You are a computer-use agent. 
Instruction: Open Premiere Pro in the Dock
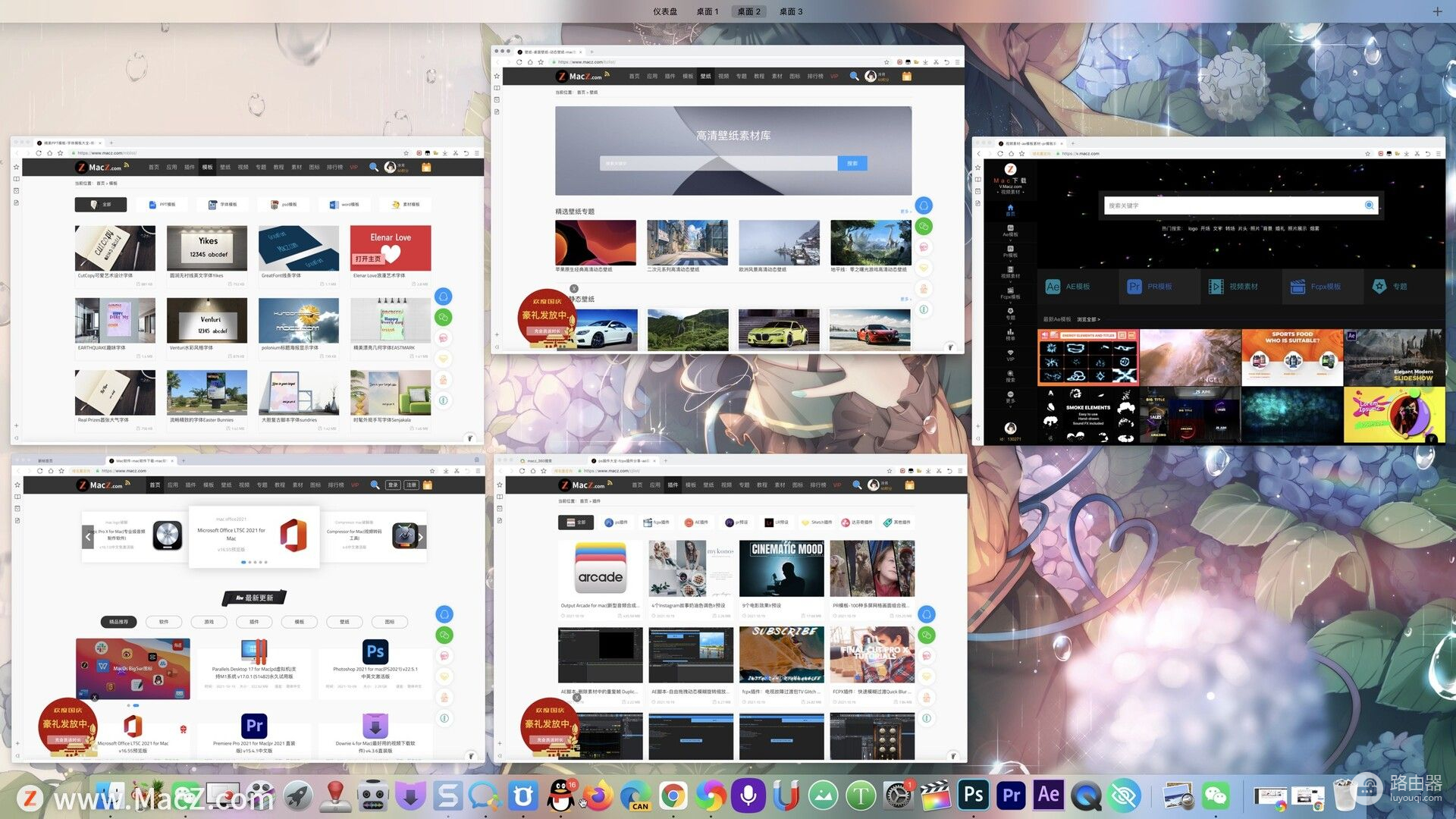[1011, 795]
